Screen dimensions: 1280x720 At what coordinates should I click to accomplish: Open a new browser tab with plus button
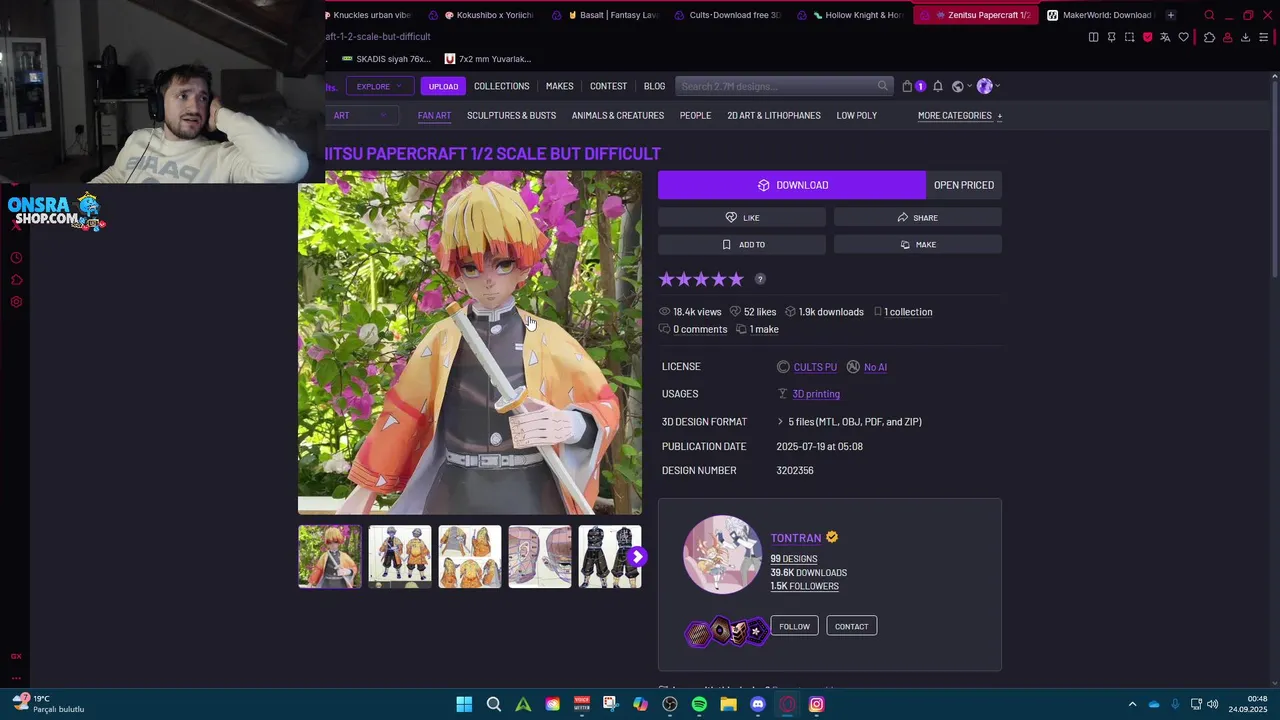tap(1170, 15)
